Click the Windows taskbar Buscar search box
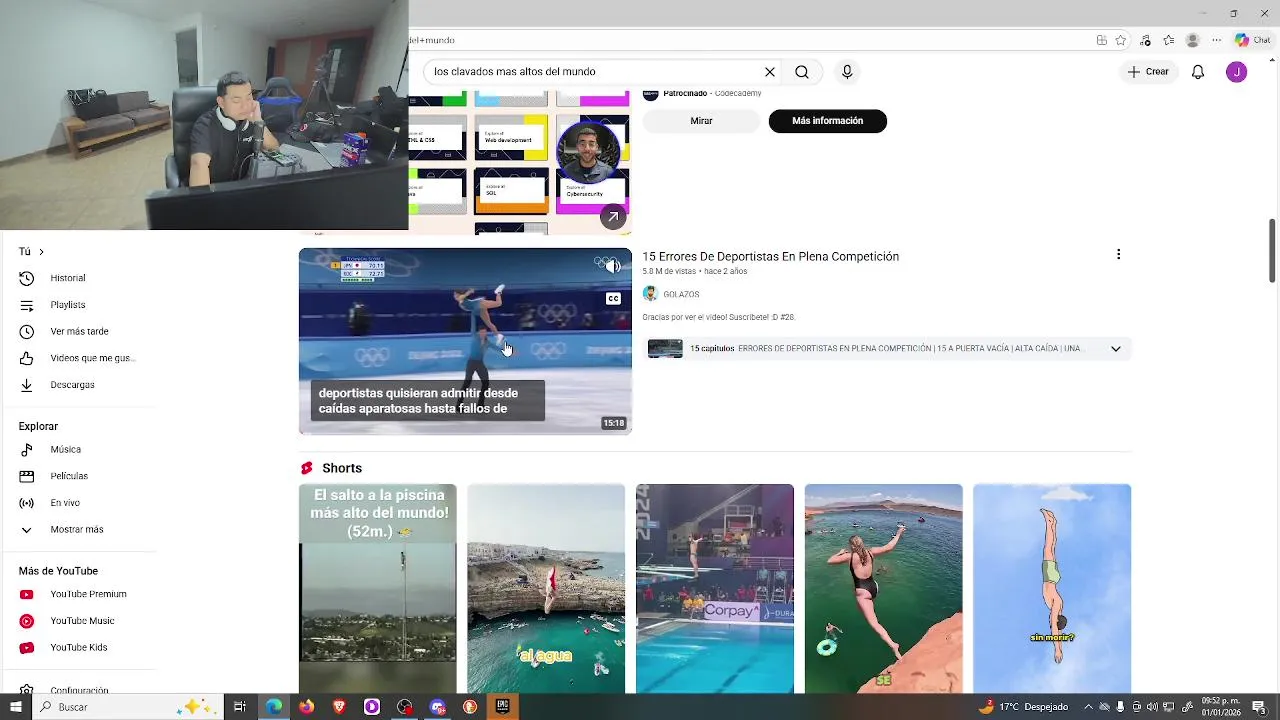 tap(127, 707)
